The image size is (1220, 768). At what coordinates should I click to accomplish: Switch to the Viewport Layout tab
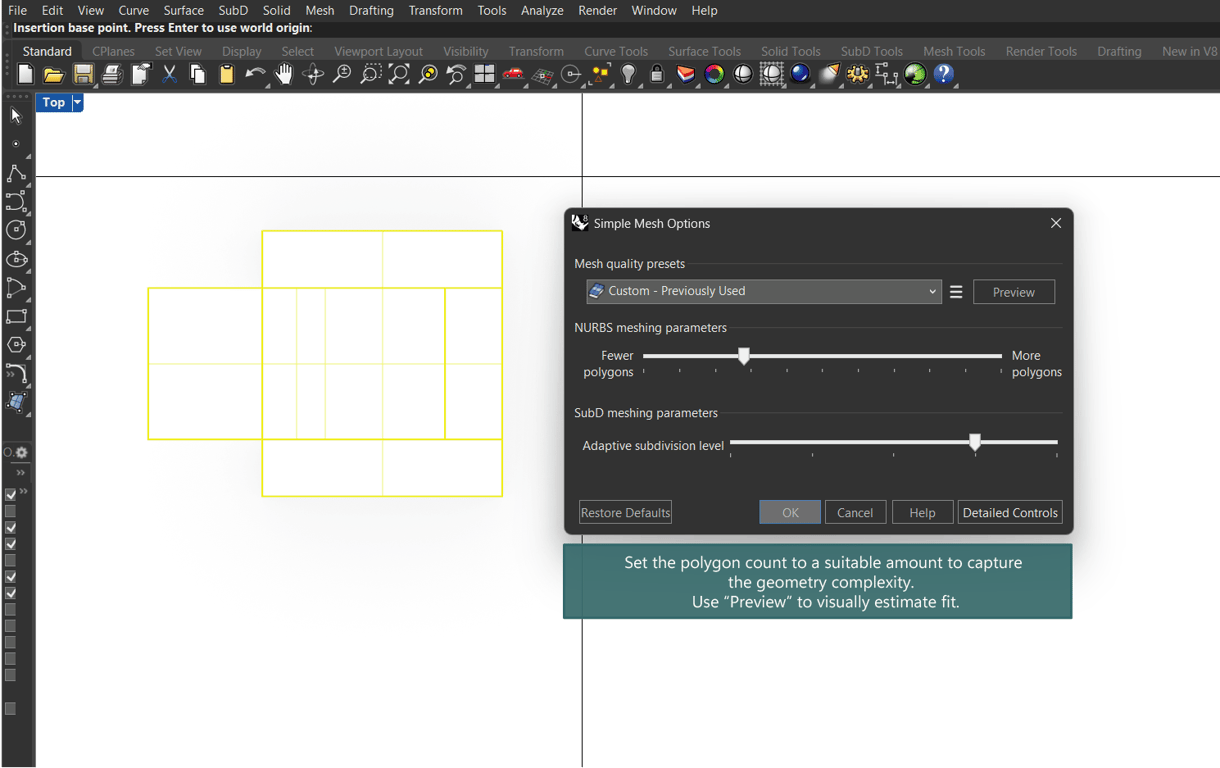pos(378,51)
